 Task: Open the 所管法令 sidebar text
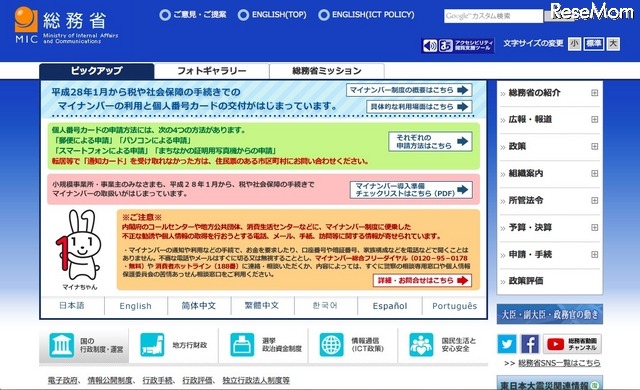(526, 201)
